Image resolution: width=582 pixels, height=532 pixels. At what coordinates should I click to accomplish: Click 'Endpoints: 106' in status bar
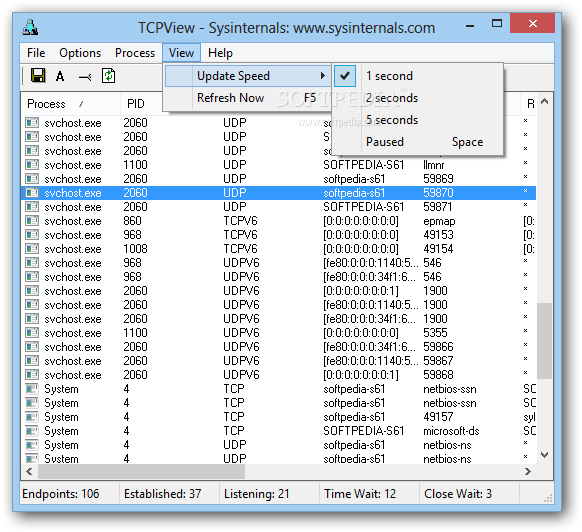(x=61, y=494)
